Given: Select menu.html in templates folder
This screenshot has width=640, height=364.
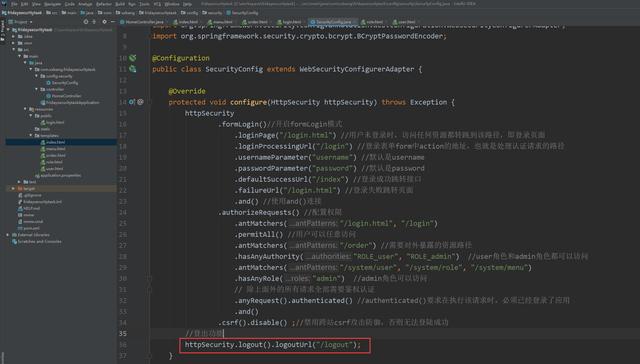Looking at the screenshot, I should click(x=53, y=149).
